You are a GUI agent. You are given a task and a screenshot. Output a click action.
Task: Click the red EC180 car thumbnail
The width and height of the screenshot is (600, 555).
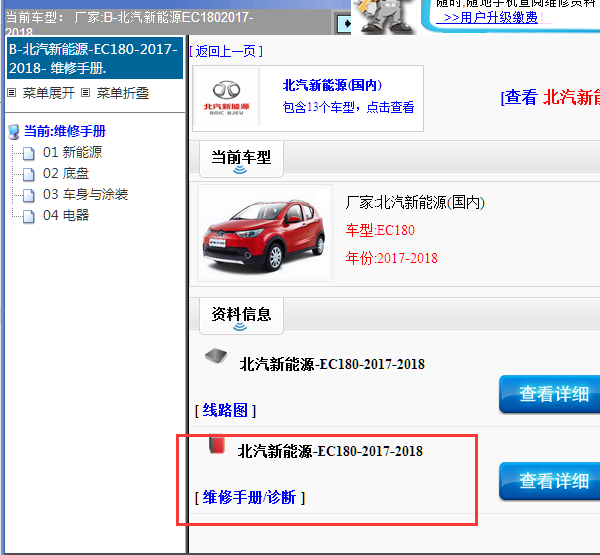265,233
